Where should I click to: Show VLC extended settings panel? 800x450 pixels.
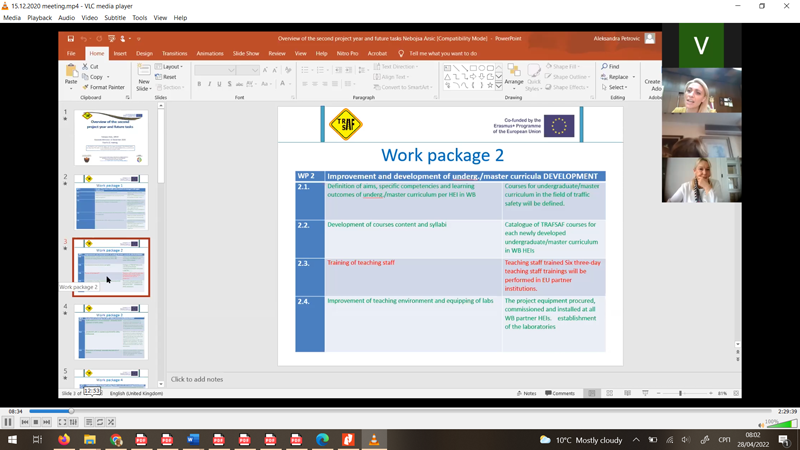tap(73, 422)
